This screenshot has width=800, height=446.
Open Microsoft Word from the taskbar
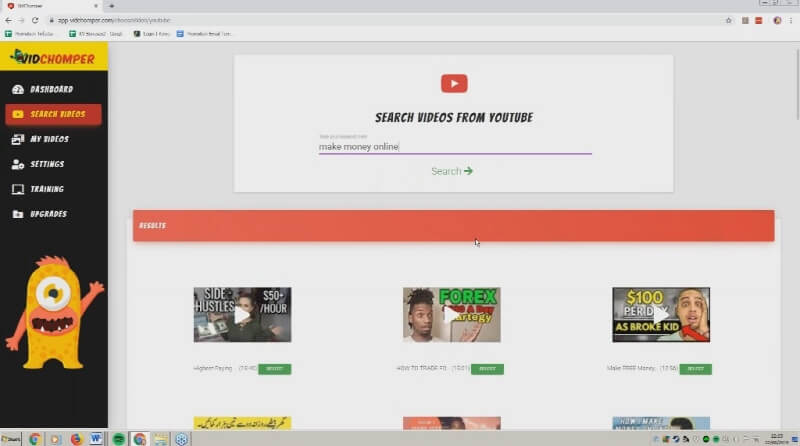coord(96,439)
